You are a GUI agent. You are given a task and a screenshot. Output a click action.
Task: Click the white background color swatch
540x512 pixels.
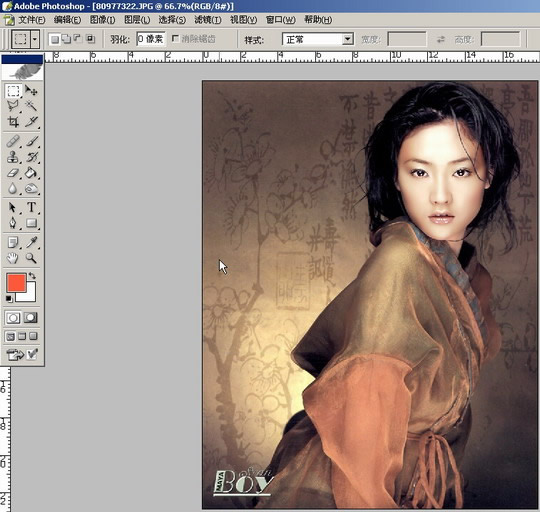30,297
